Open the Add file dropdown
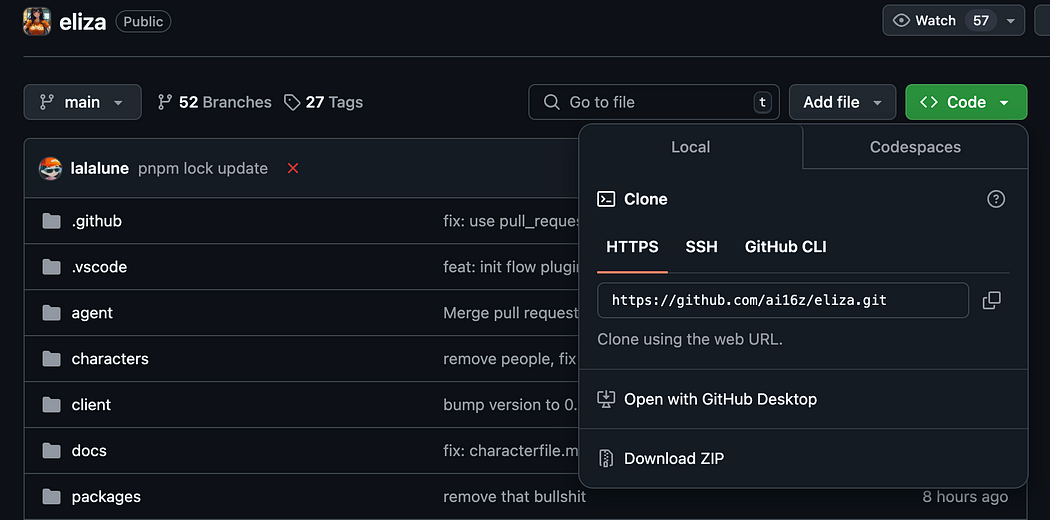The image size is (1050, 520). coord(842,102)
